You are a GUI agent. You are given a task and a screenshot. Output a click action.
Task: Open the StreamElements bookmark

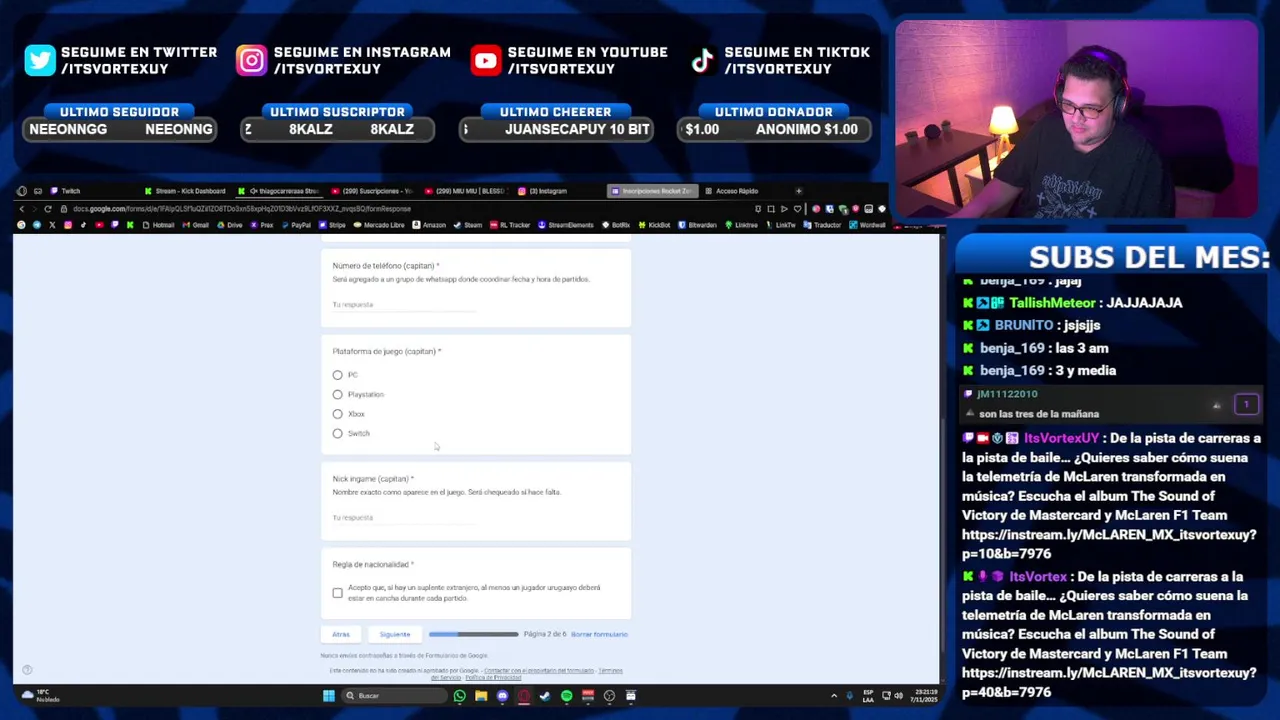click(x=566, y=225)
